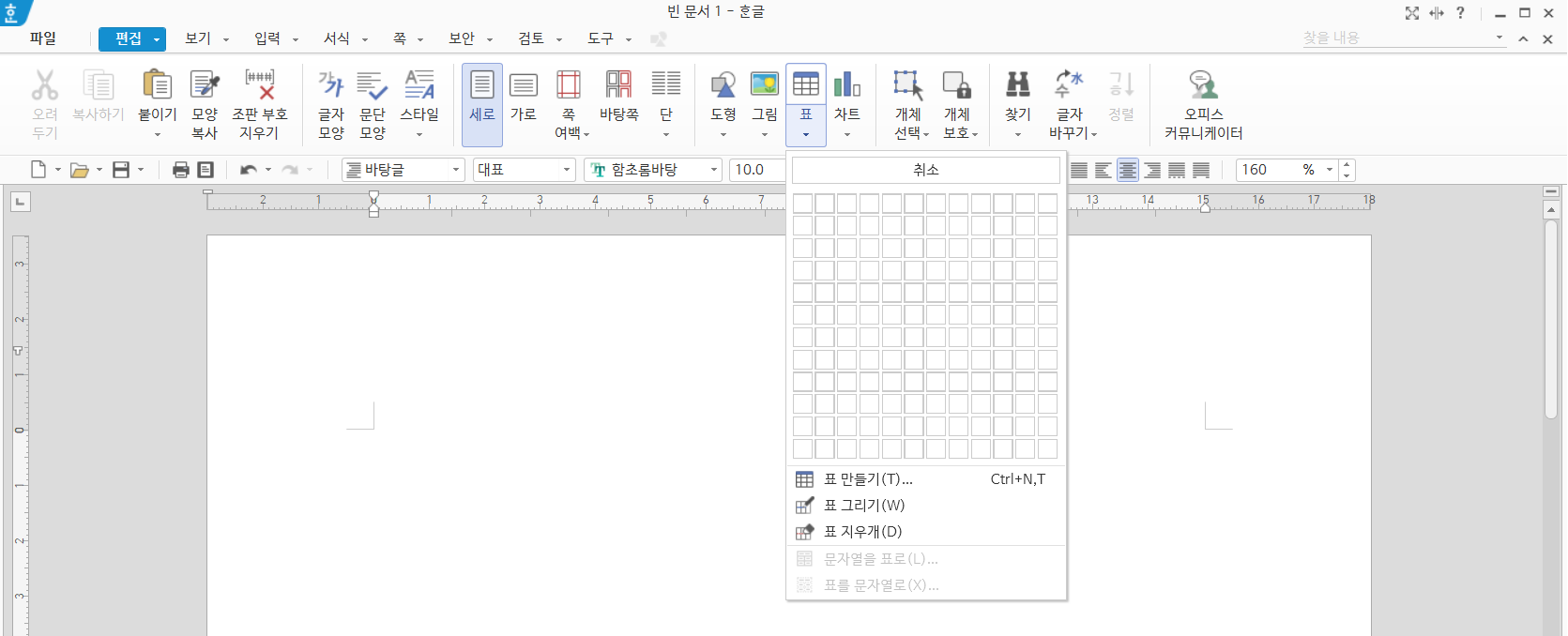Click the Shapes (도형) icon
This screenshot has height=636, width=1568.
723,85
